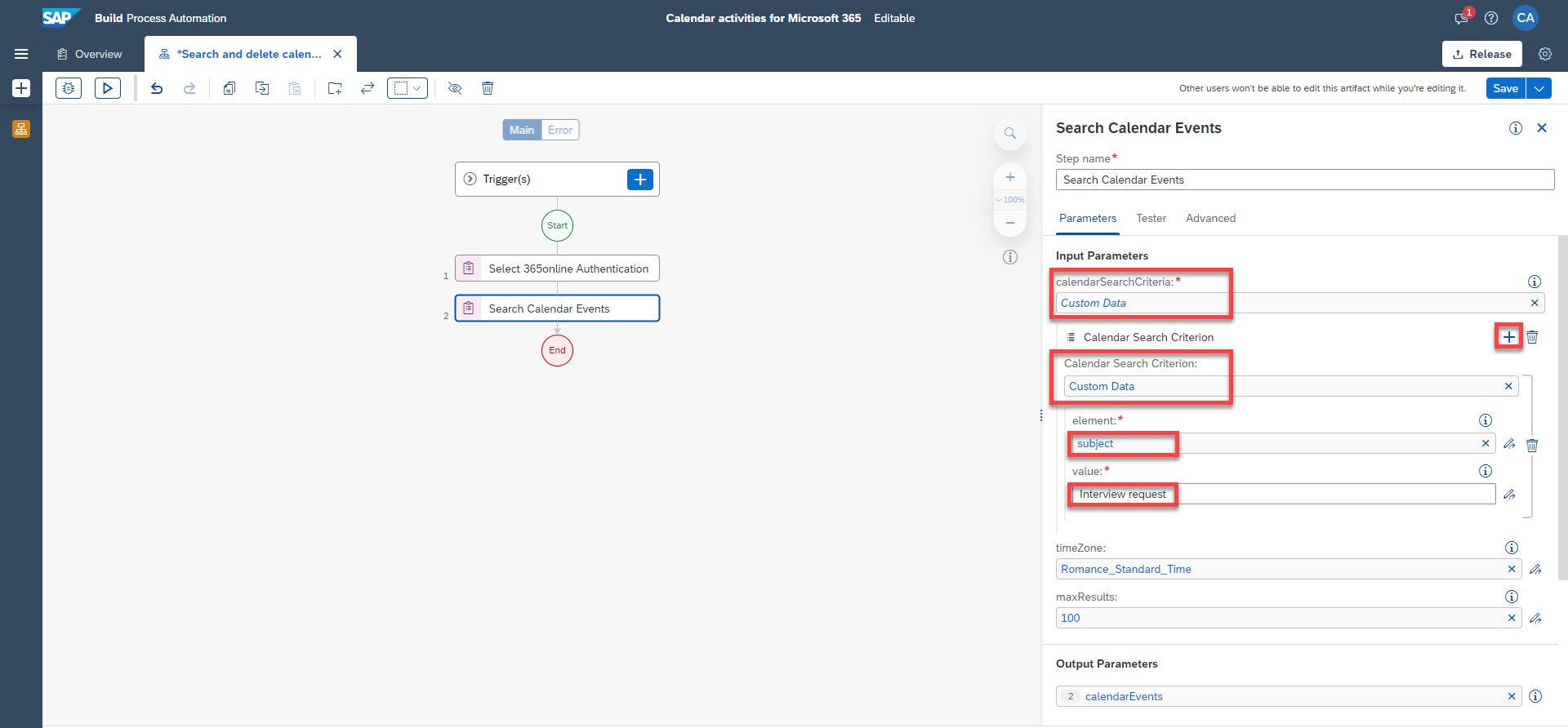The width and height of the screenshot is (1568, 728).
Task: Close the Search Calendar Events panel
Action: coord(1542,127)
